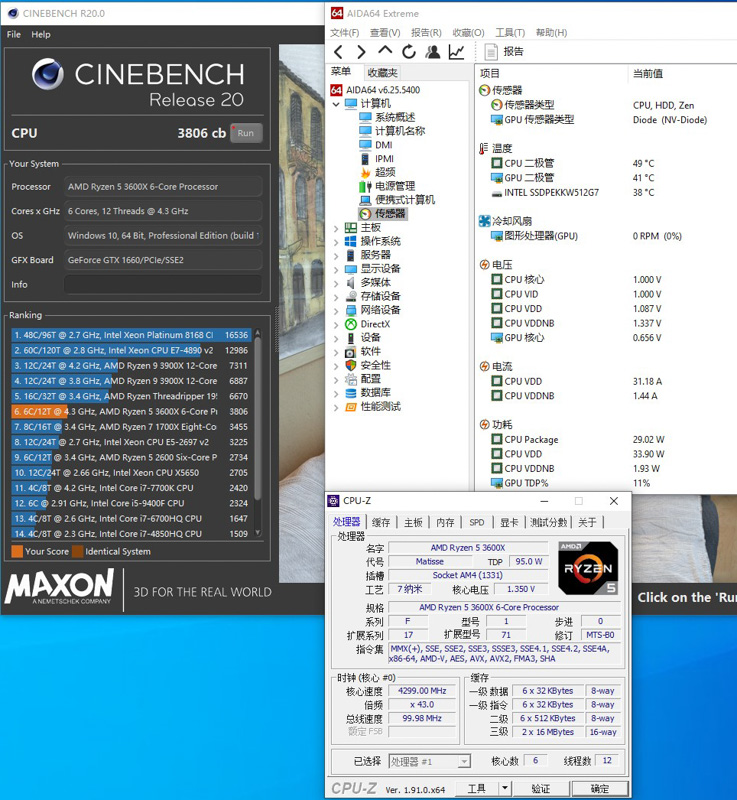Open 内存 tab in CPU-Z
Viewport: 737px width, 800px height.
coord(445,522)
